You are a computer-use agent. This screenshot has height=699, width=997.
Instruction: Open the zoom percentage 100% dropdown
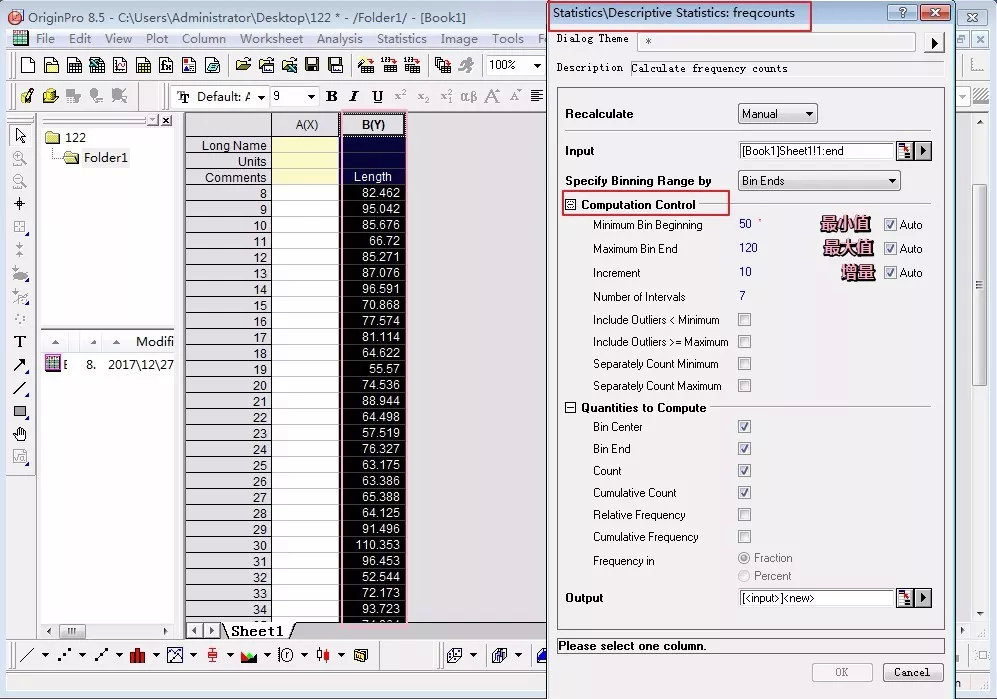coord(537,65)
